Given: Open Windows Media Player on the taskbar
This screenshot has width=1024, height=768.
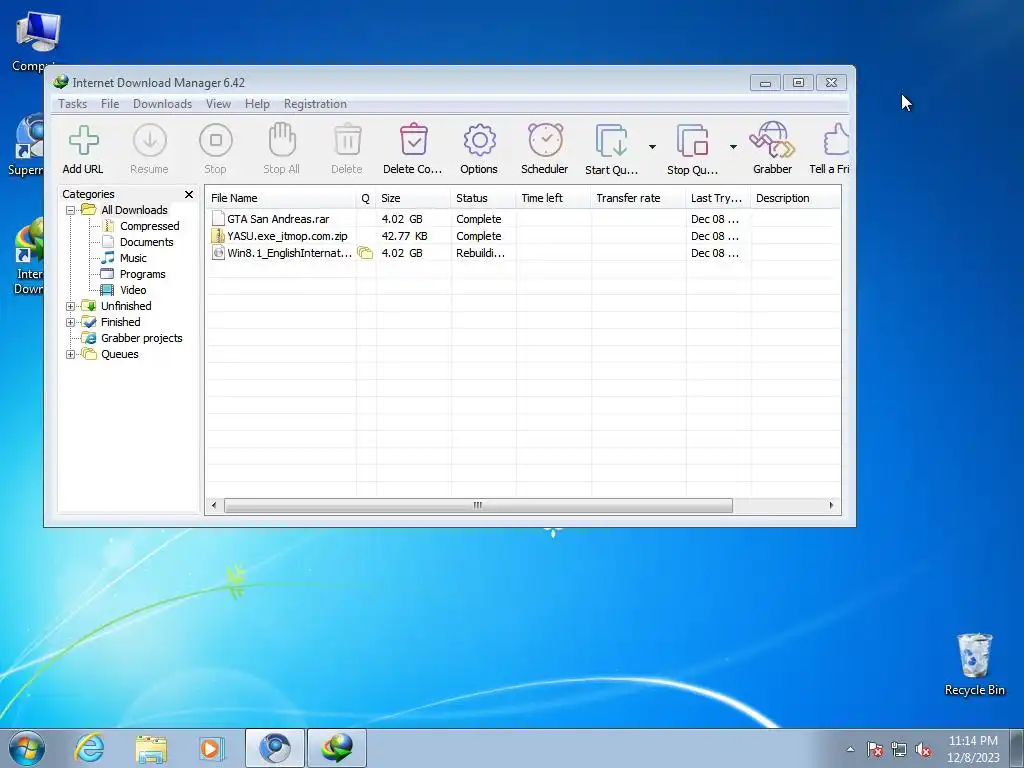Looking at the screenshot, I should click(x=211, y=748).
